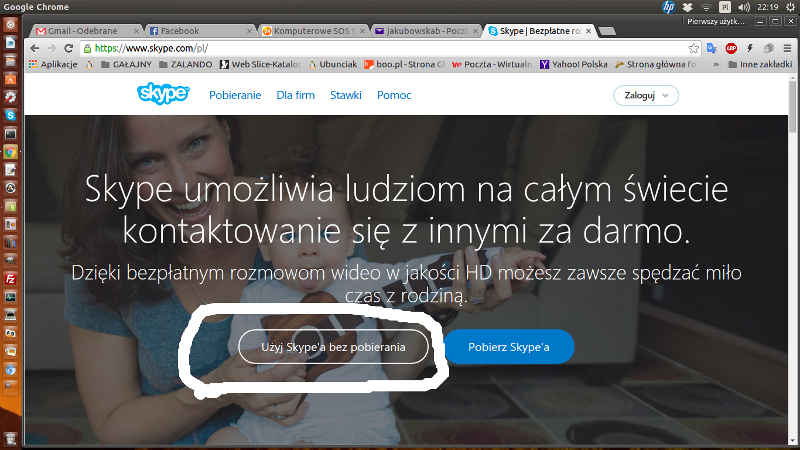Launch LibreOffice Writer from the dock

coord(10,42)
